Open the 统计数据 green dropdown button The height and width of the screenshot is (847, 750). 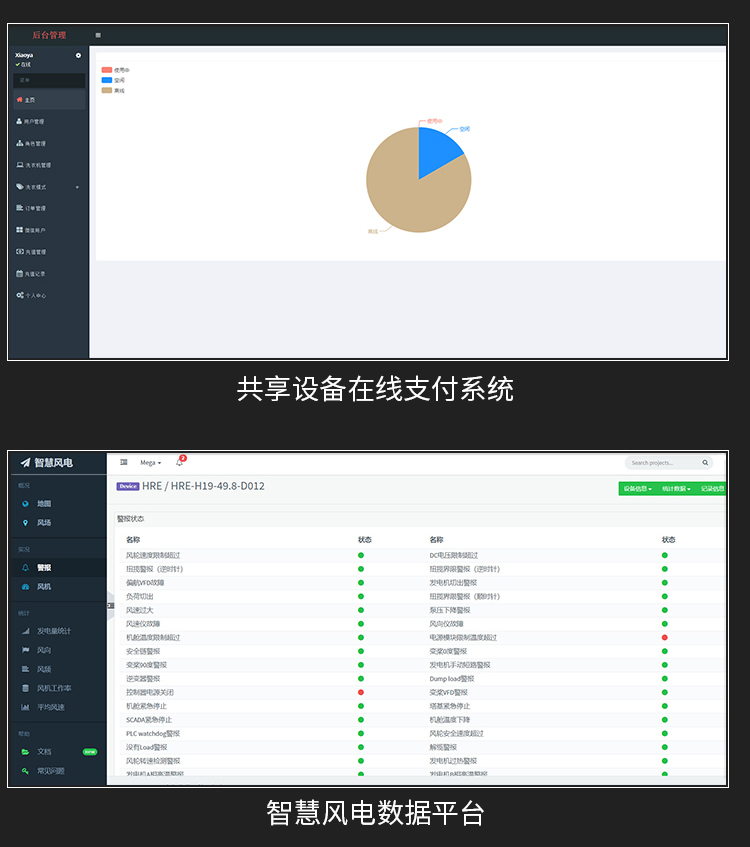tap(675, 489)
